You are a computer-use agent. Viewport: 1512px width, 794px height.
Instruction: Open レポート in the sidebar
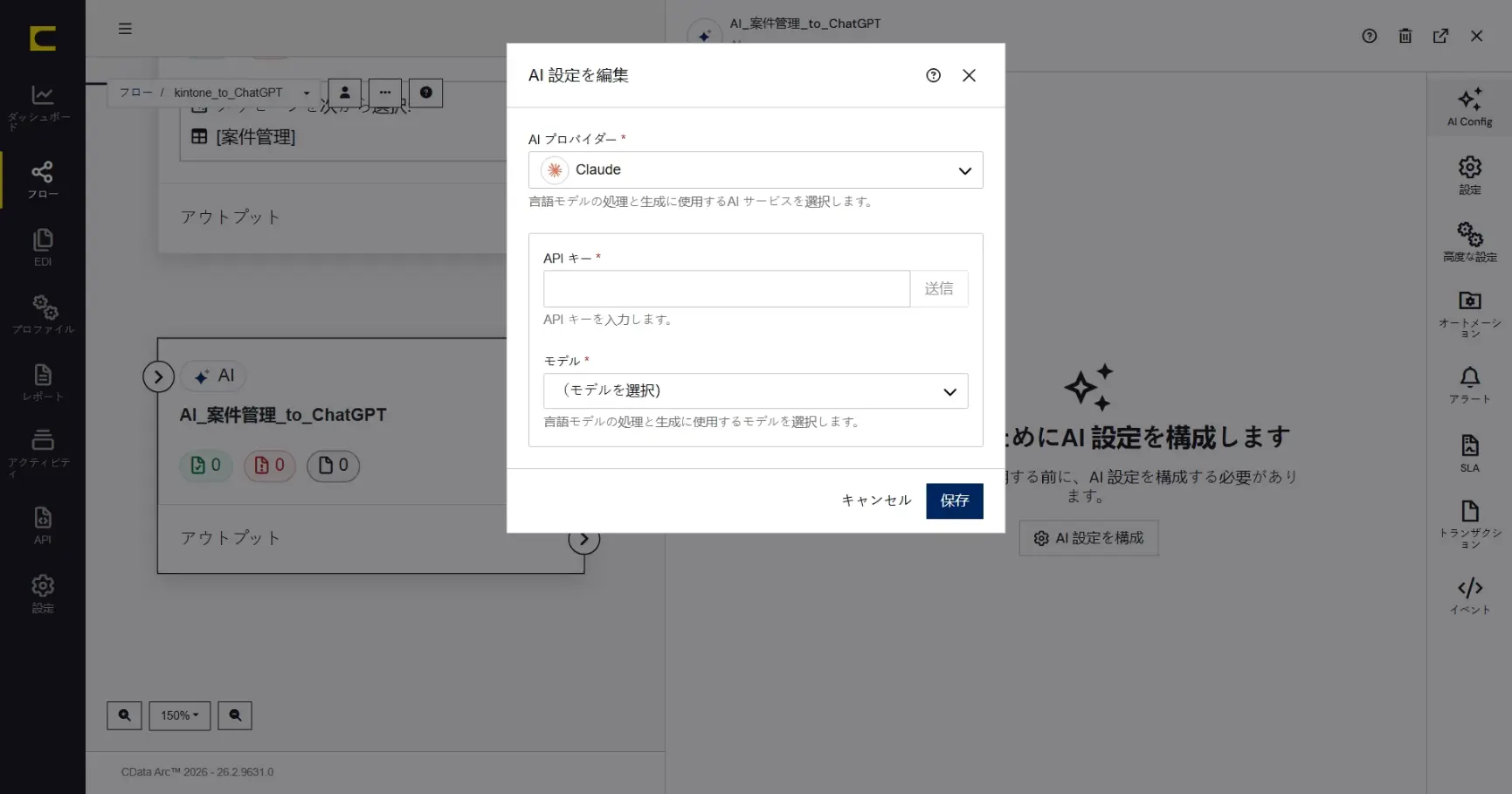click(x=42, y=383)
